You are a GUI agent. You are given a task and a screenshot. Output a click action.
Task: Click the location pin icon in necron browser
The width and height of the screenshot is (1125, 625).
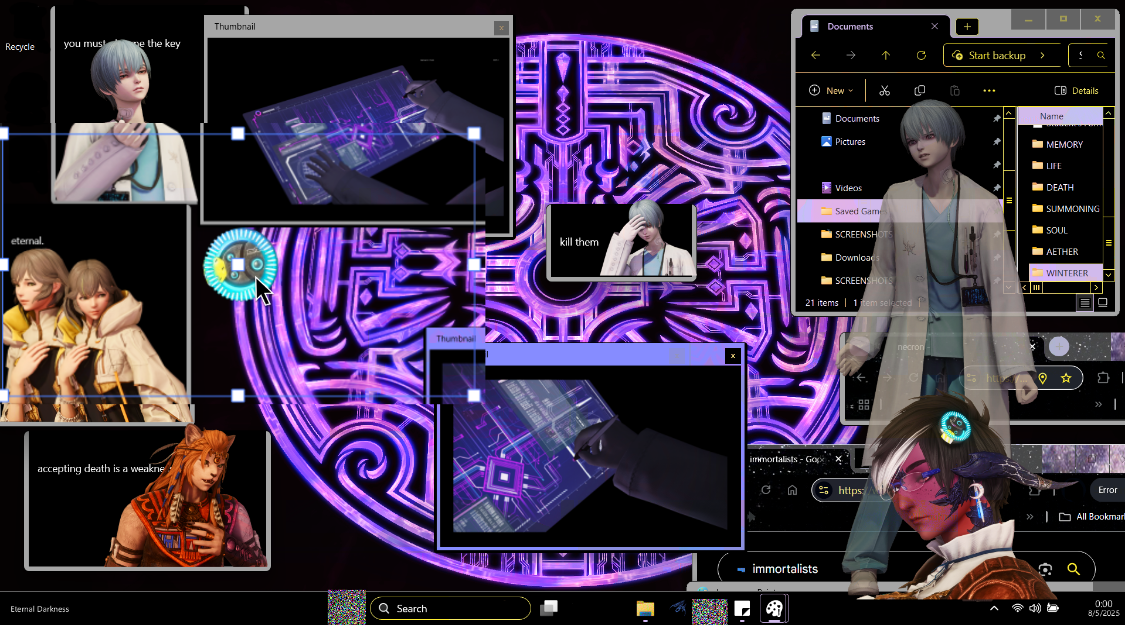point(1042,378)
